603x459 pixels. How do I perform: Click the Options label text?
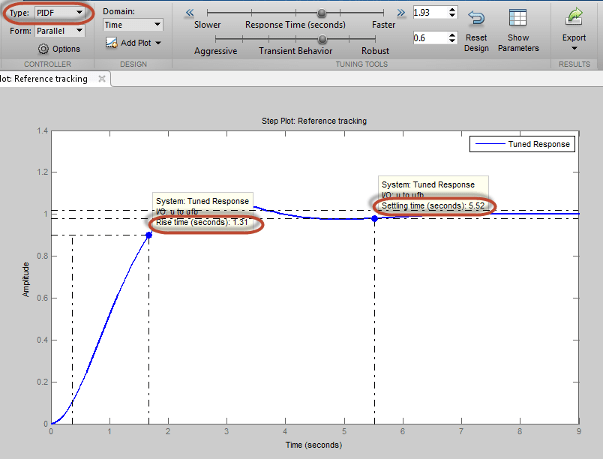(x=66, y=49)
